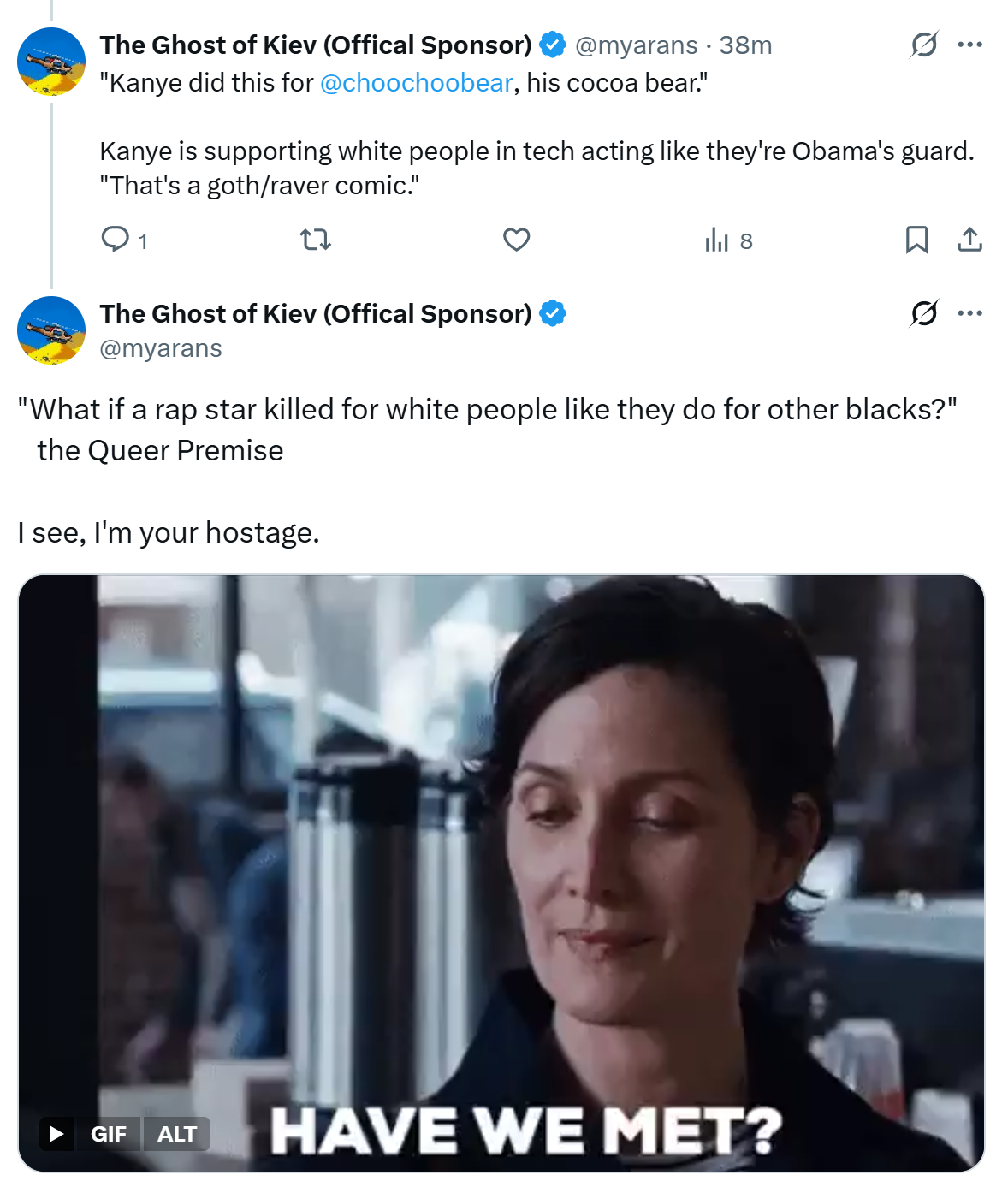Click Grok icon on second tweet
The width and height of the screenshot is (1008, 1181).
click(924, 313)
